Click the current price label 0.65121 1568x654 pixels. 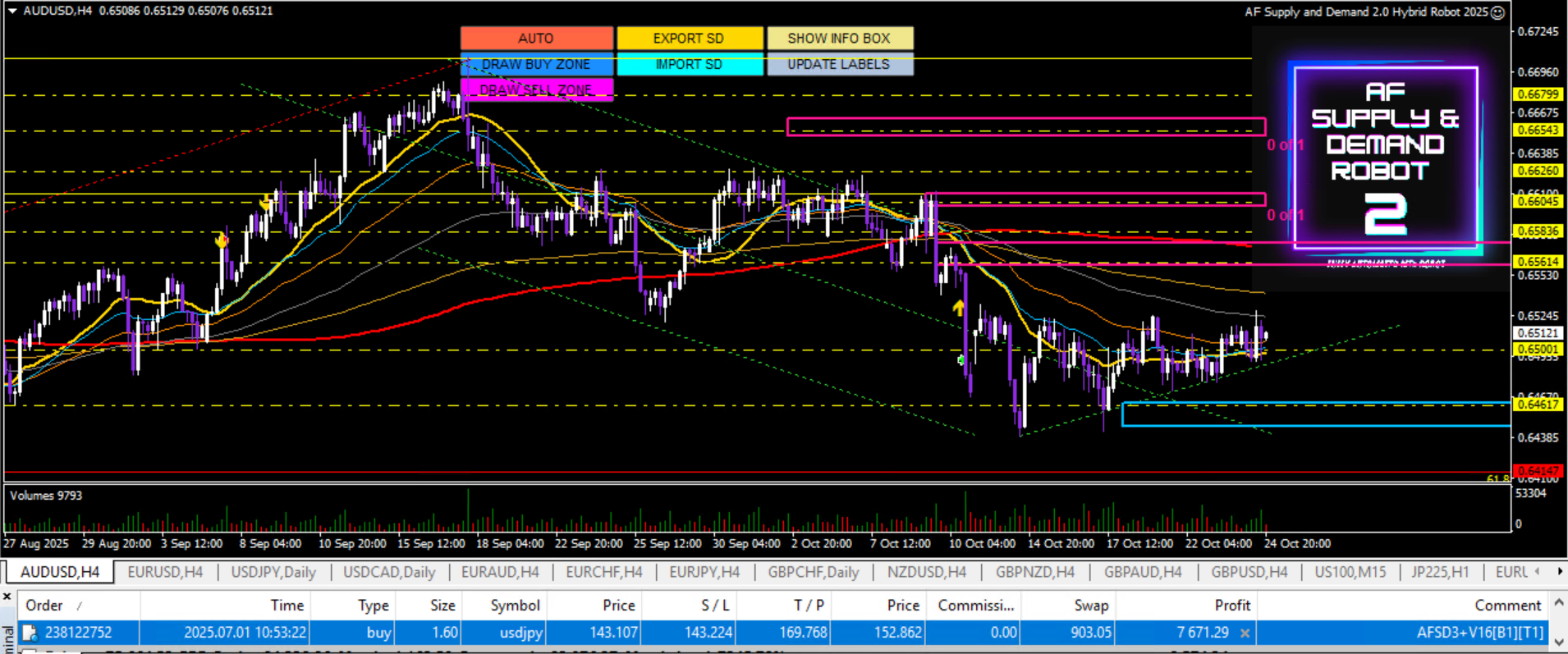(1538, 333)
